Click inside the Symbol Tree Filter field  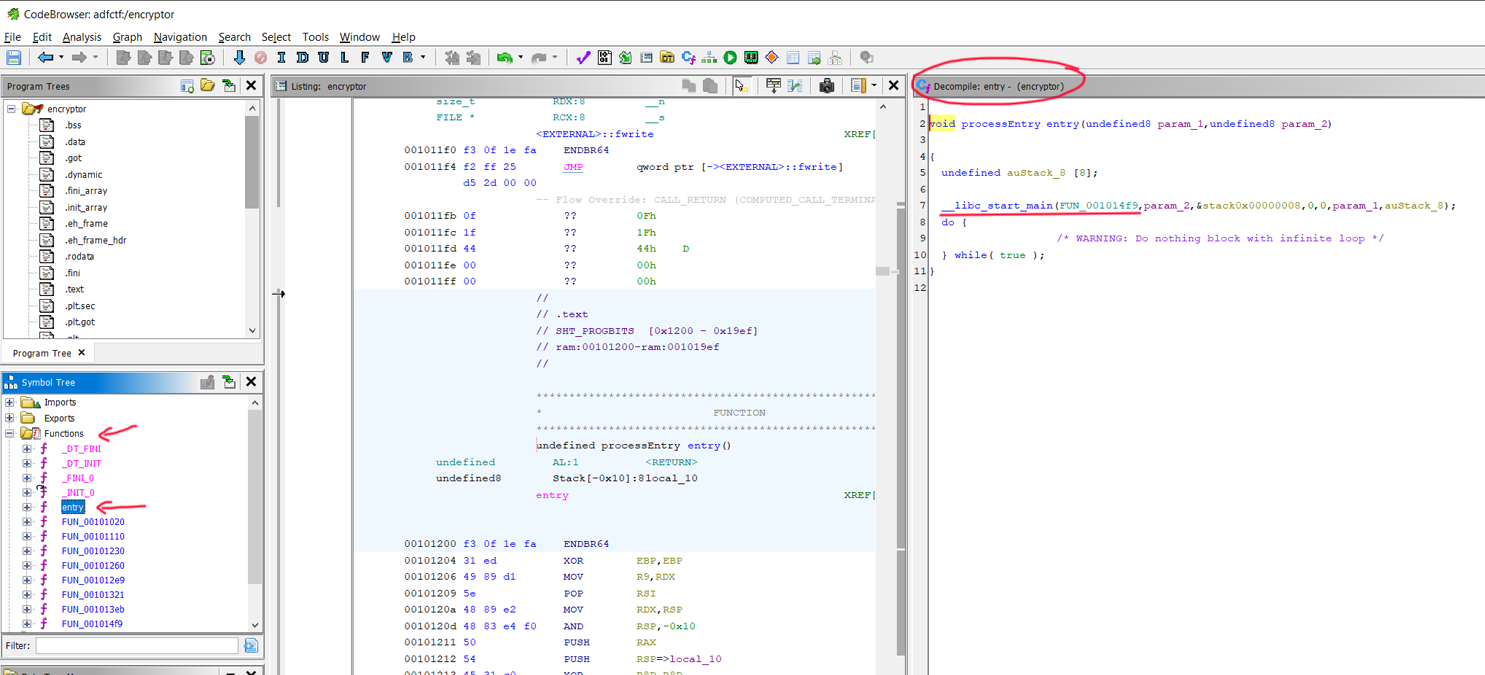tap(135, 645)
